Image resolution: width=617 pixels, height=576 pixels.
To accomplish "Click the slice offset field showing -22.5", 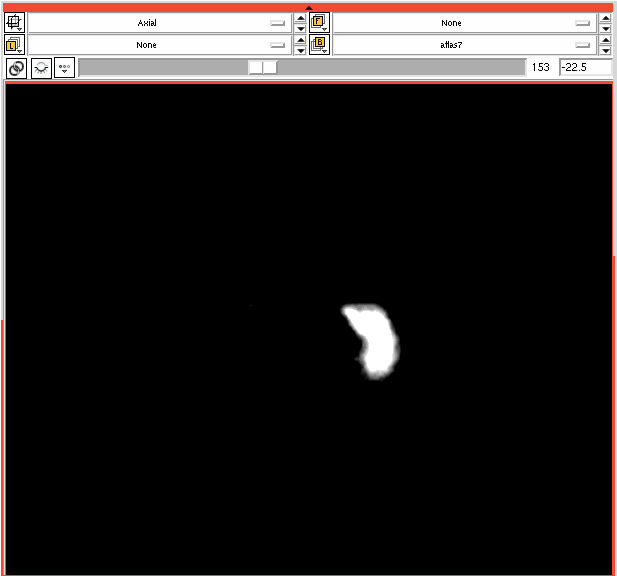I will (585, 67).
